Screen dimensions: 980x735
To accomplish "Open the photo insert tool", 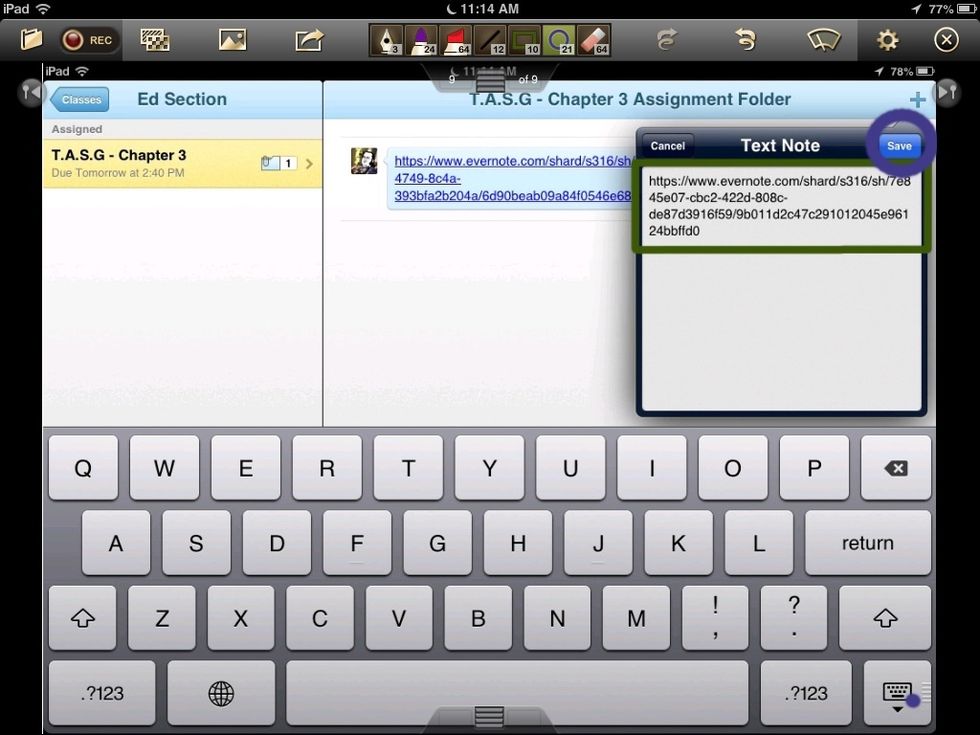I will [232, 40].
